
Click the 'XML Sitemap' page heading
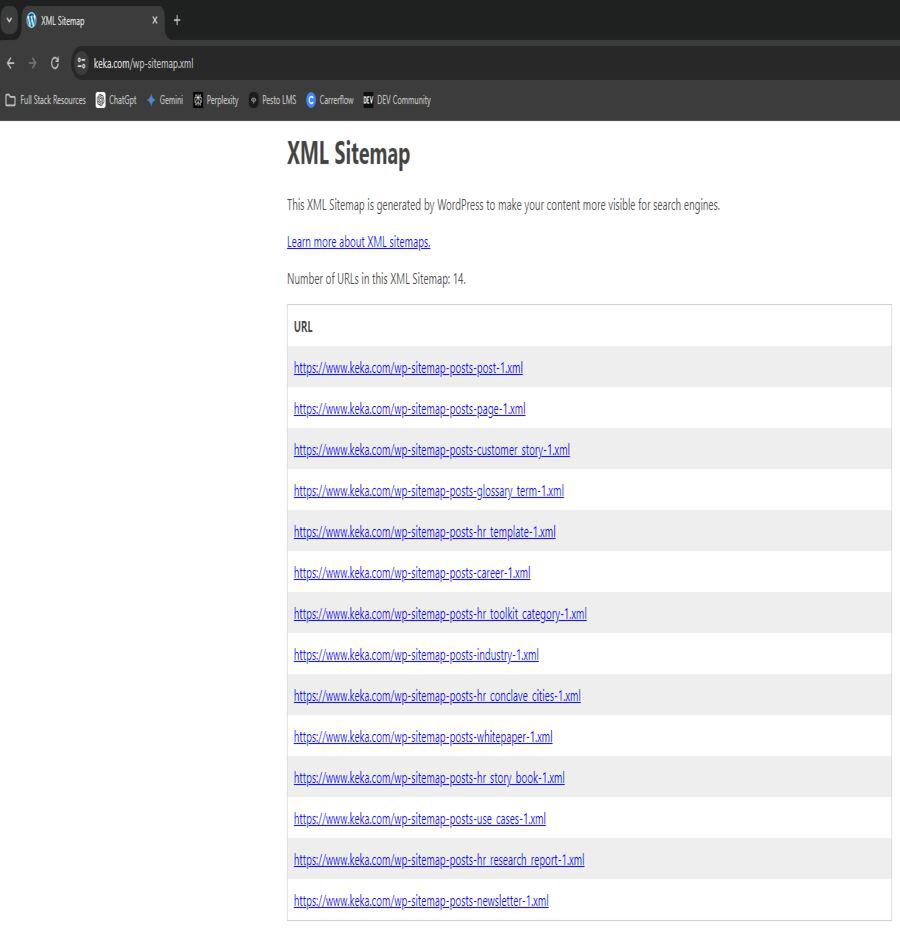click(349, 153)
